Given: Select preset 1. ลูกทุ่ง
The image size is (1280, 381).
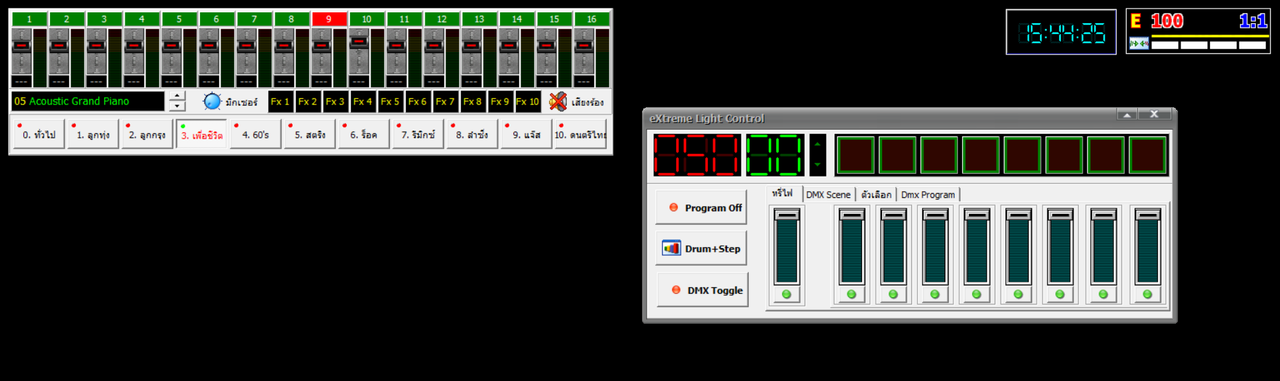Looking at the screenshot, I should 93,134.
